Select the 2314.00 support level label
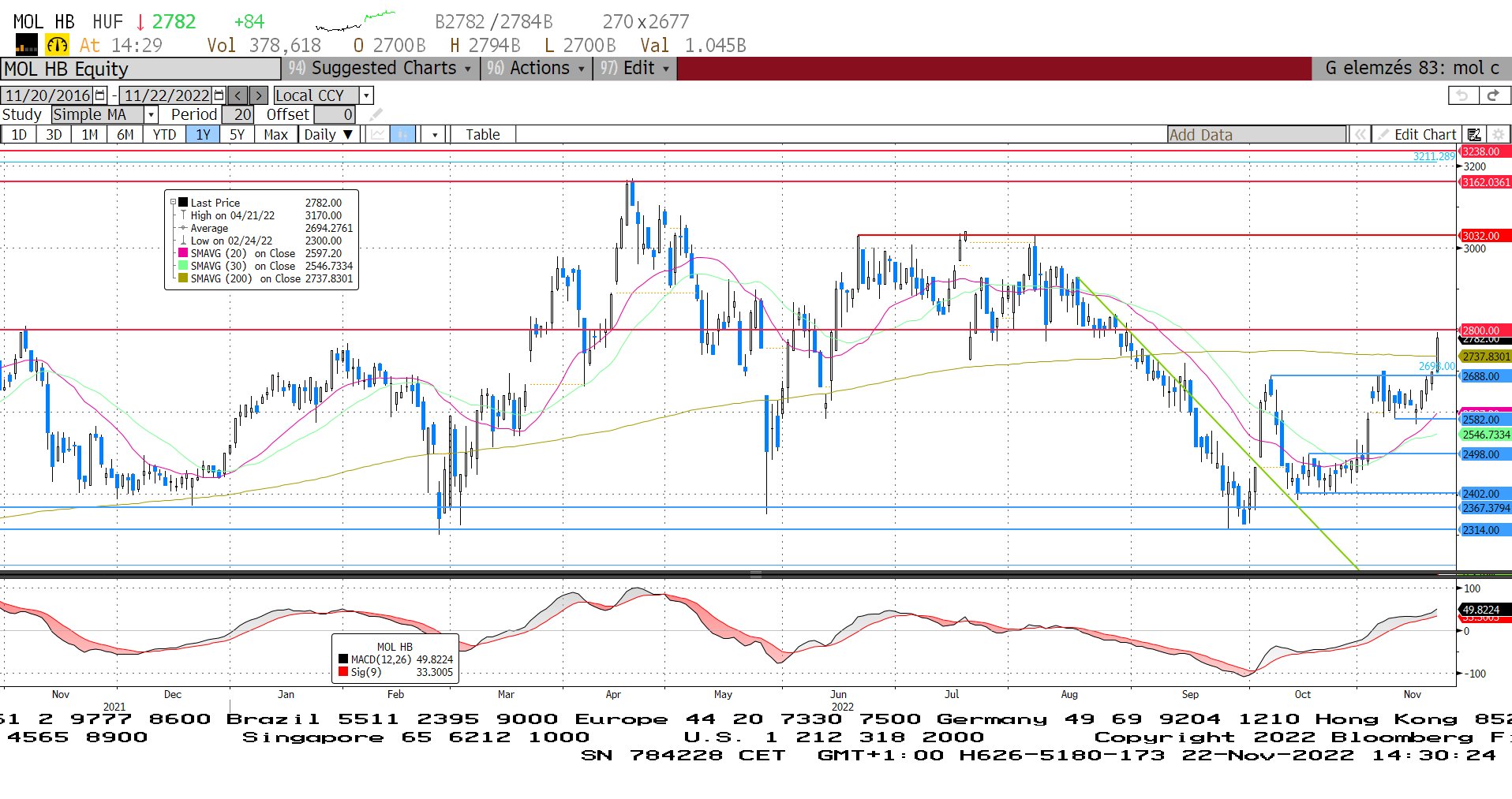1512x799 pixels. pyautogui.click(x=1484, y=530)
